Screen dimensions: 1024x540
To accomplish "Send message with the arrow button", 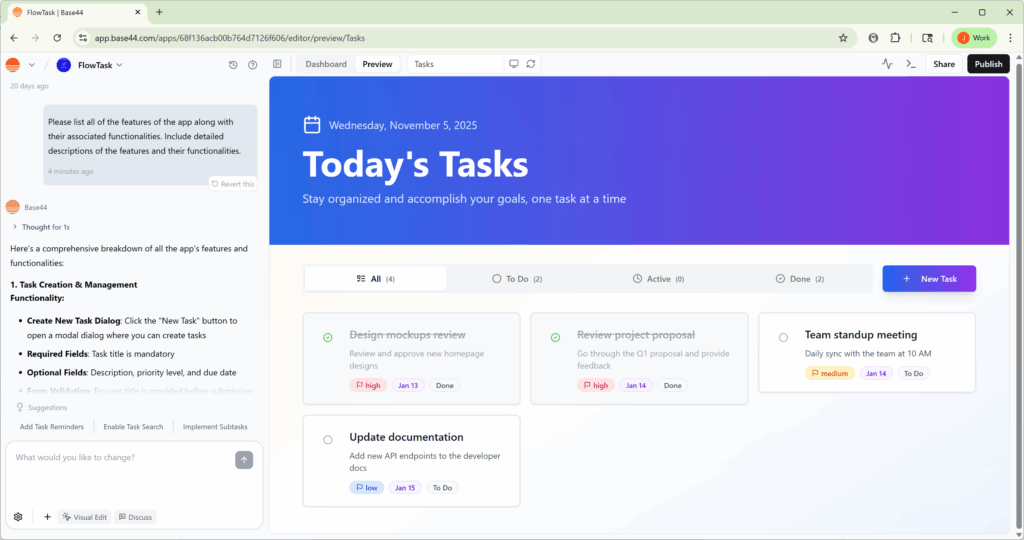I will pyautogui.click(x=244, y=460).
